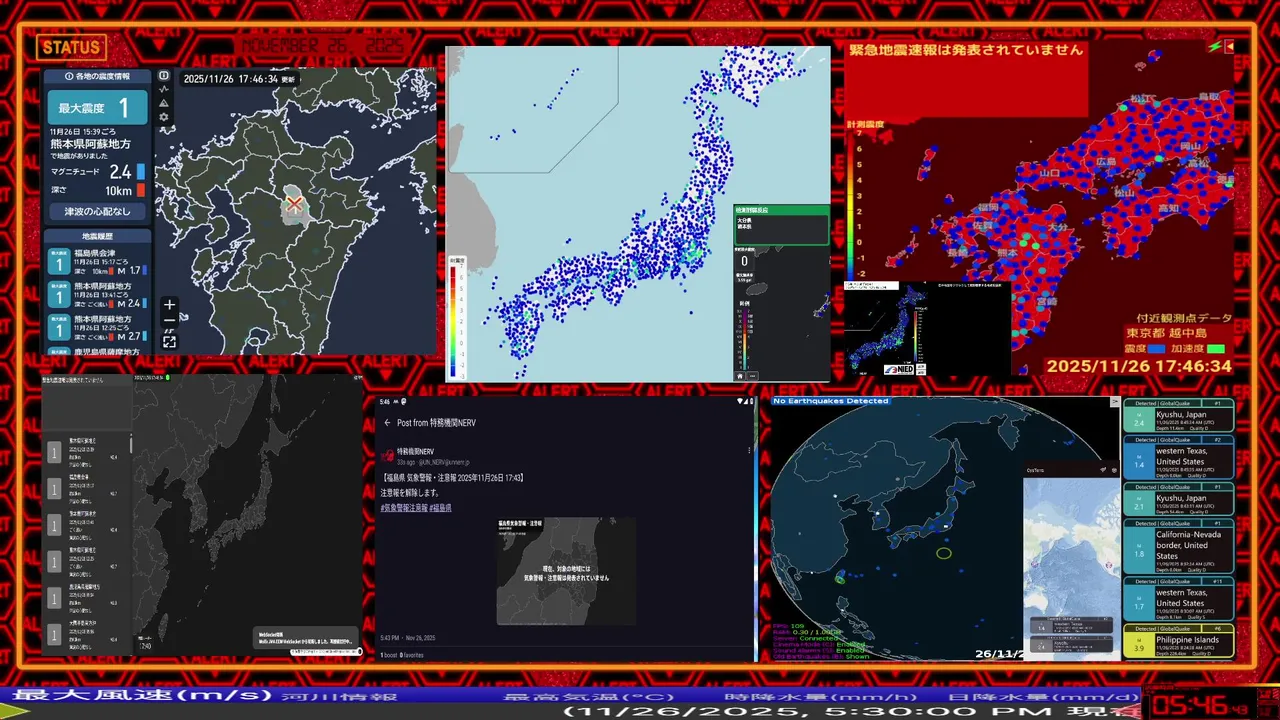Click the 最大震度 1 intensity card
Viewport: 1280px width, 720px height.
(98, 108)
